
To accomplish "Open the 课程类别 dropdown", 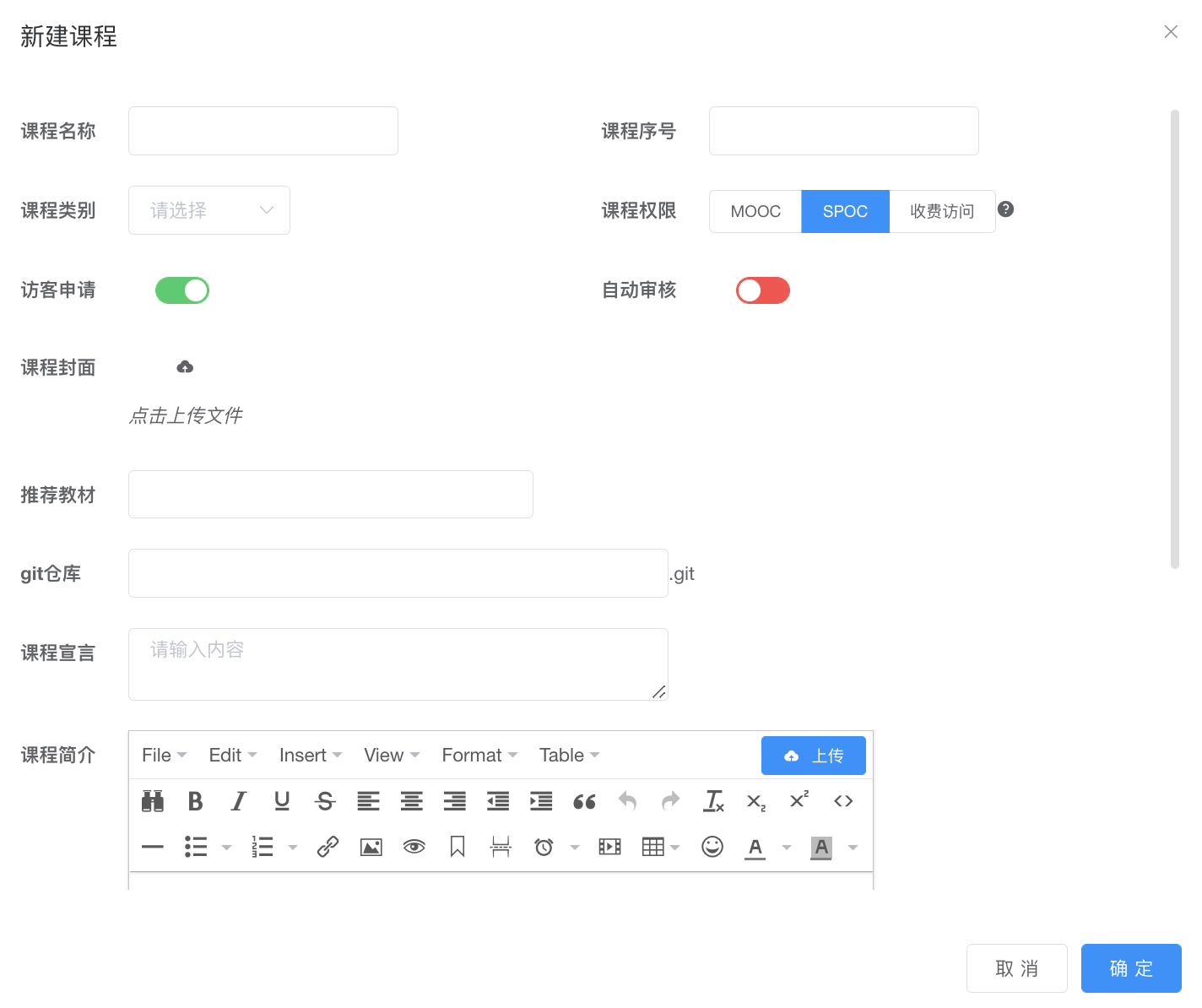I will (209, 210).
